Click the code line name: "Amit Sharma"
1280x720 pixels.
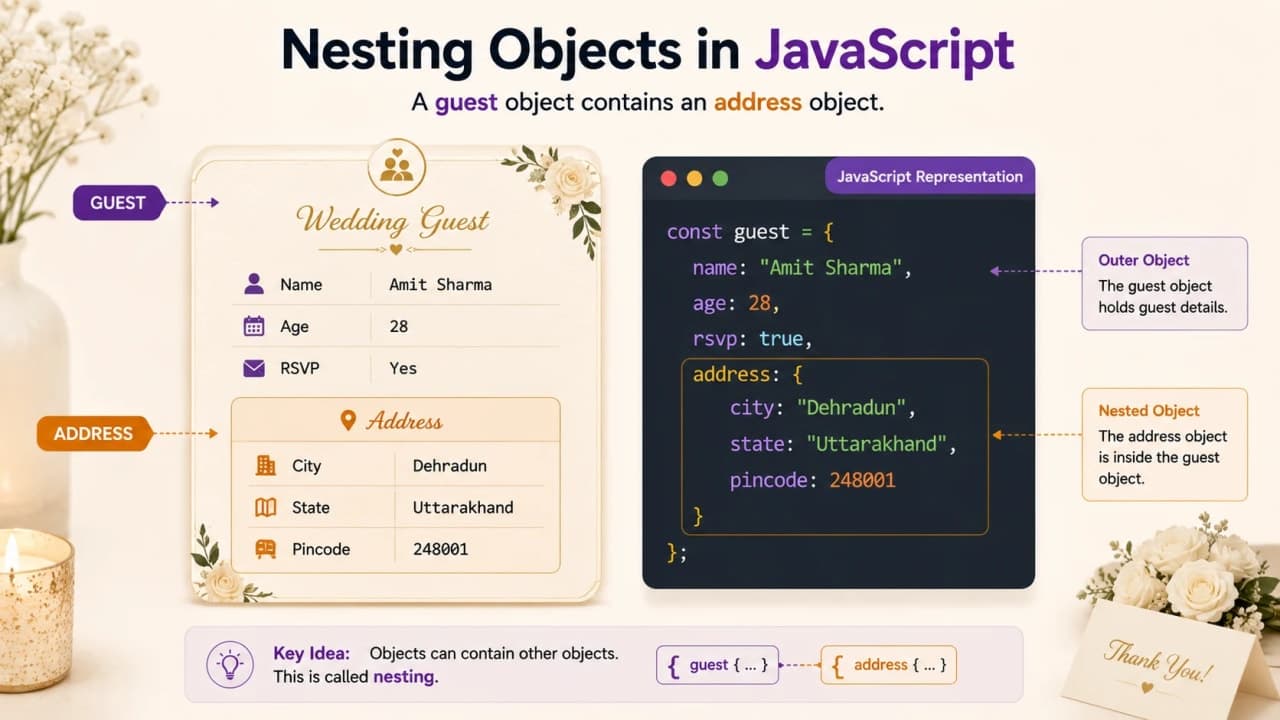[x=804, y=268]
